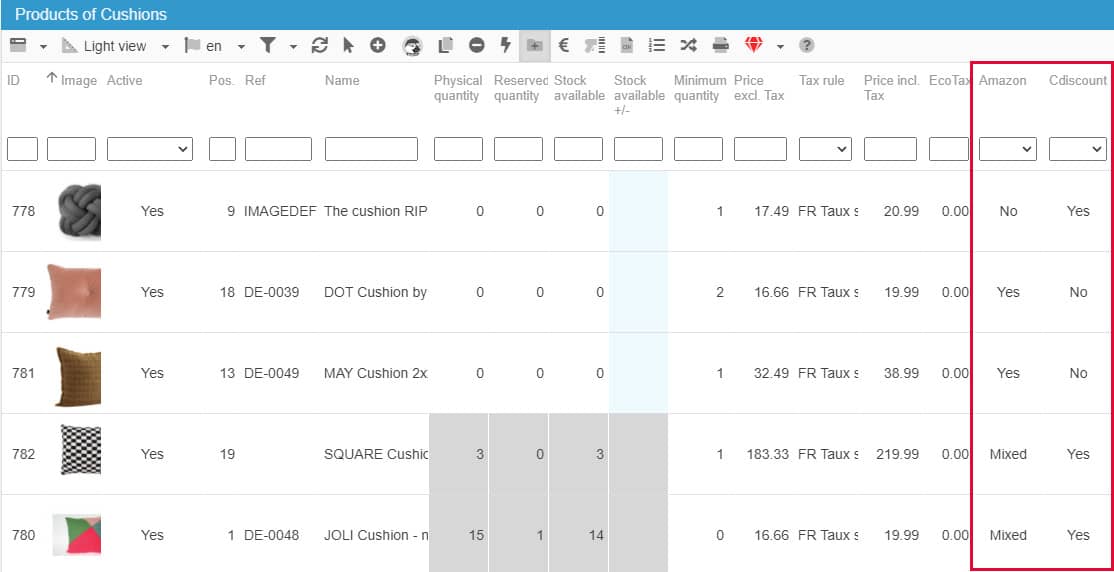1114x572 pixels.
Task: Focus the Name filter field
Action: tap(371, 149)
